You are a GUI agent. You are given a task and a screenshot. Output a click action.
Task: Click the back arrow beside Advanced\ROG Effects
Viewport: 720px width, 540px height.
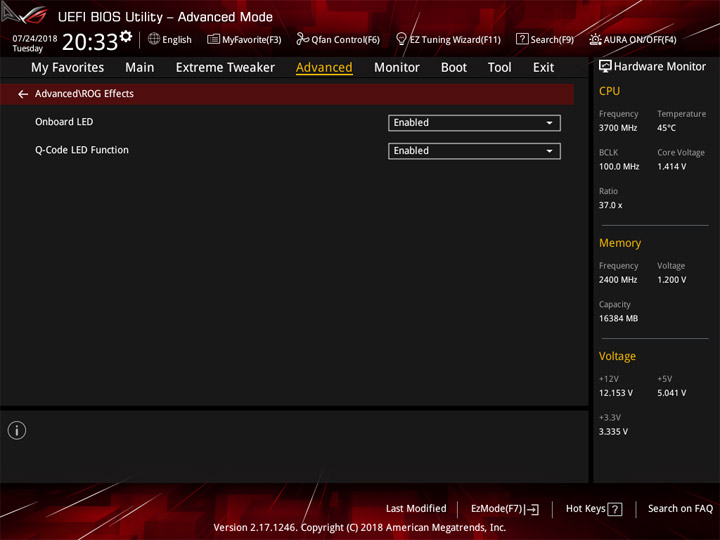click(x=23, y=94)
